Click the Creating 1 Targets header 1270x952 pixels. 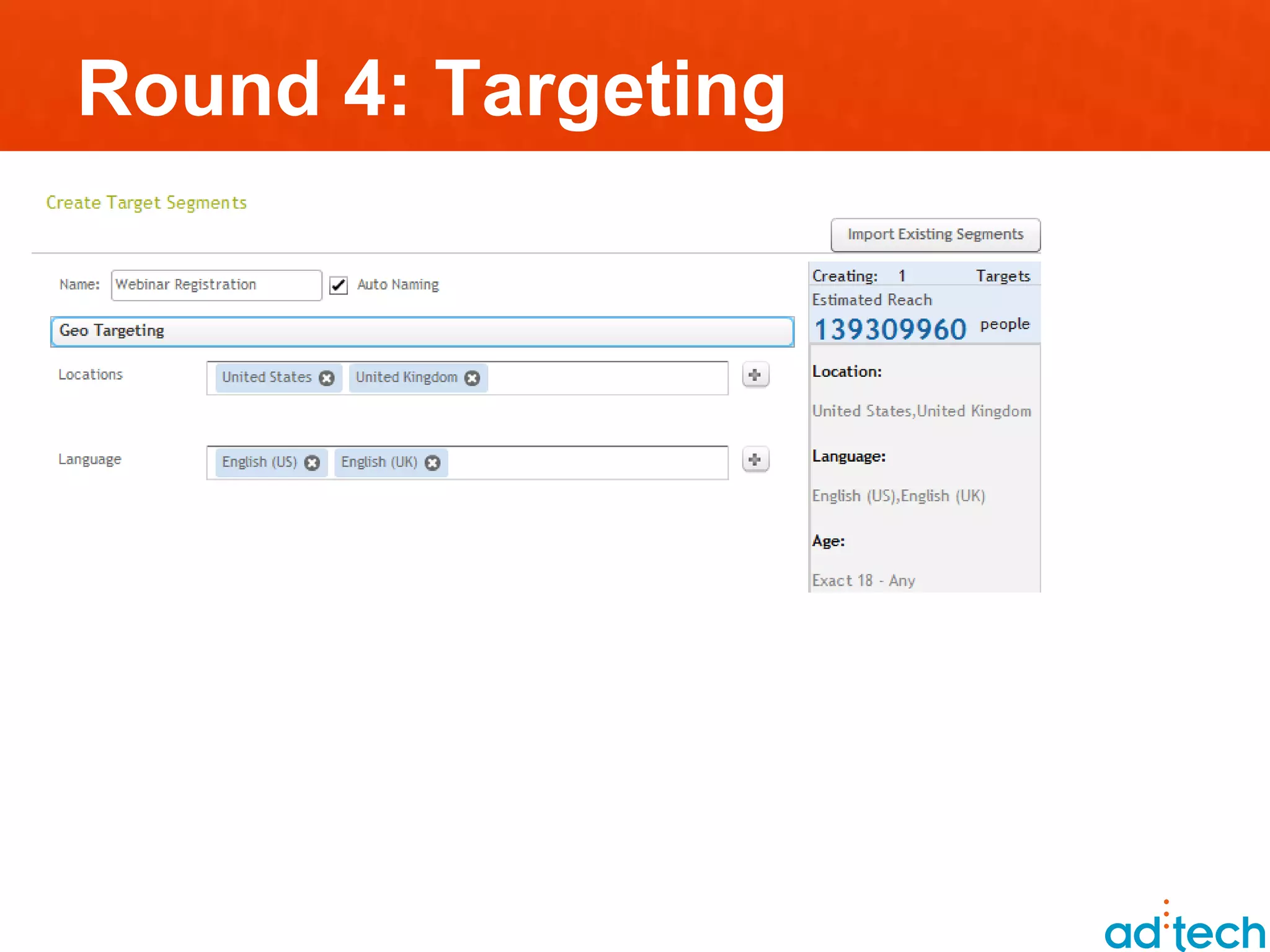[921, 276]
